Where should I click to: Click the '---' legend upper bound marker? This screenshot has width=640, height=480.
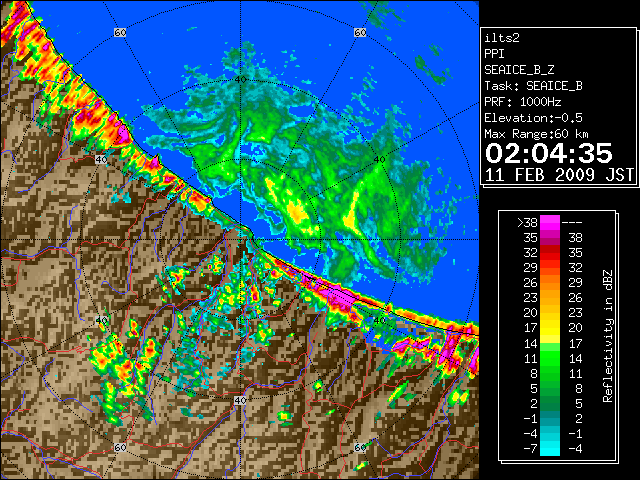tap(572, 223)
